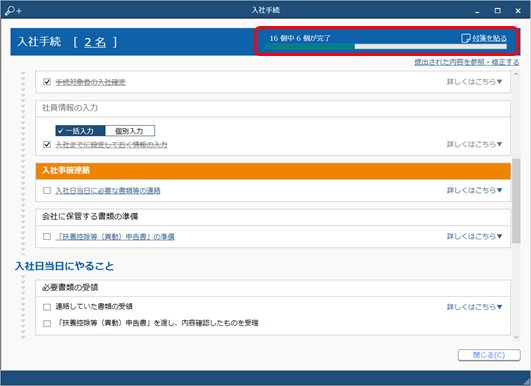Check 「扶養控除等（異動）申告書」の準備 checkbox

pos(47,236)
